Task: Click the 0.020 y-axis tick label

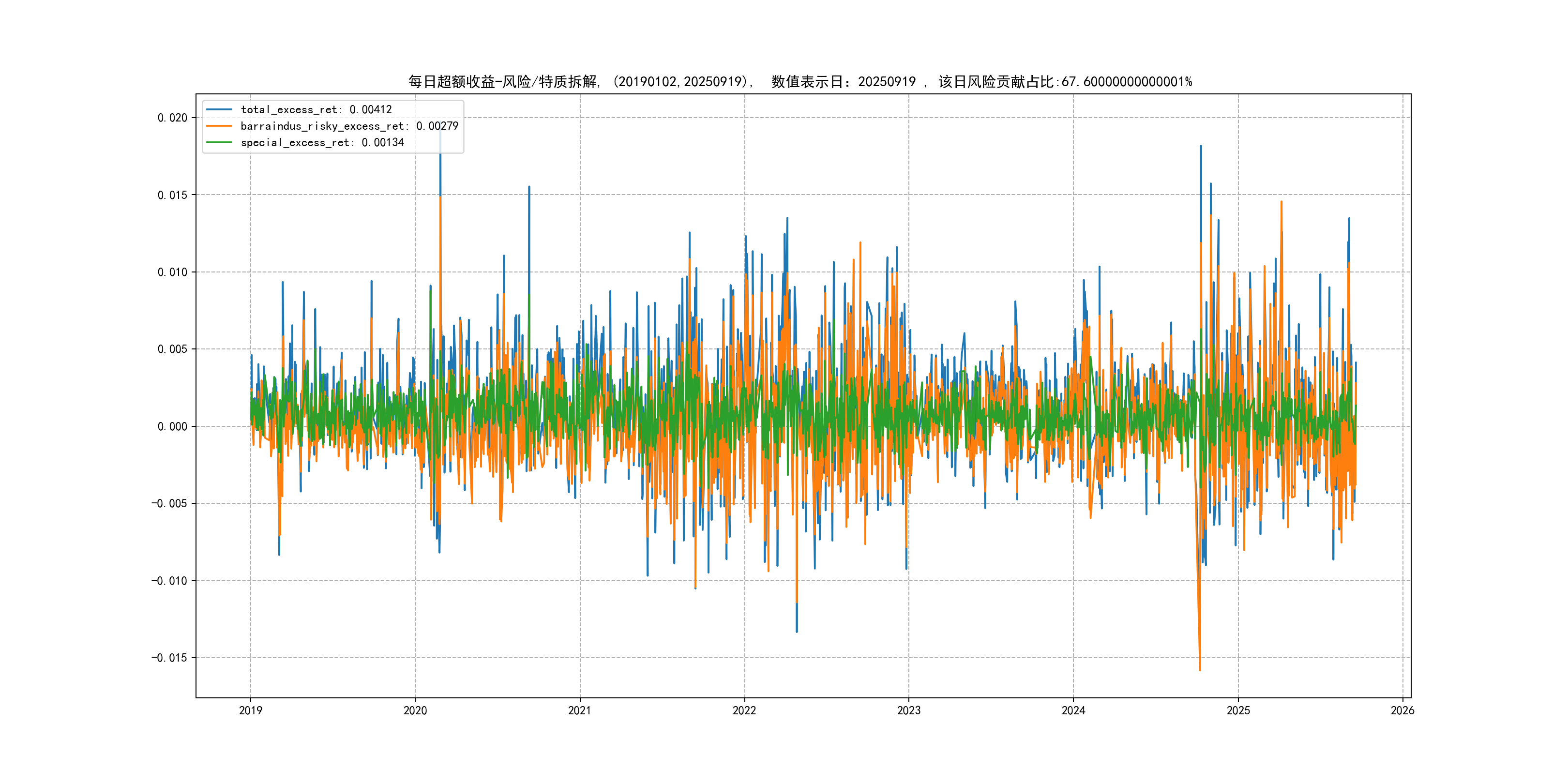Action: tap(172, 118)
